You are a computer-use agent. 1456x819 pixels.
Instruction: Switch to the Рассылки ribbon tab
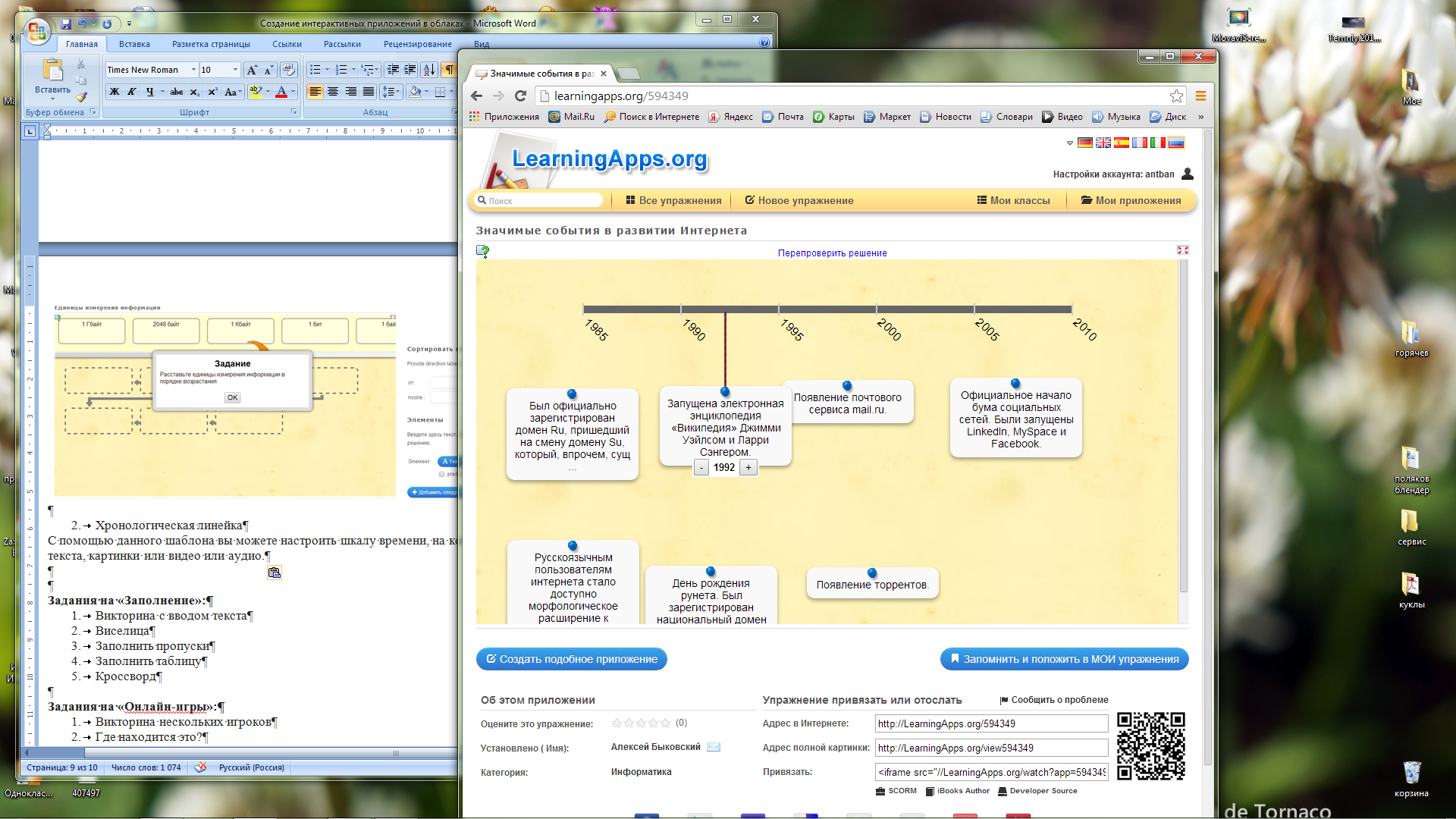tap(342, 44)
